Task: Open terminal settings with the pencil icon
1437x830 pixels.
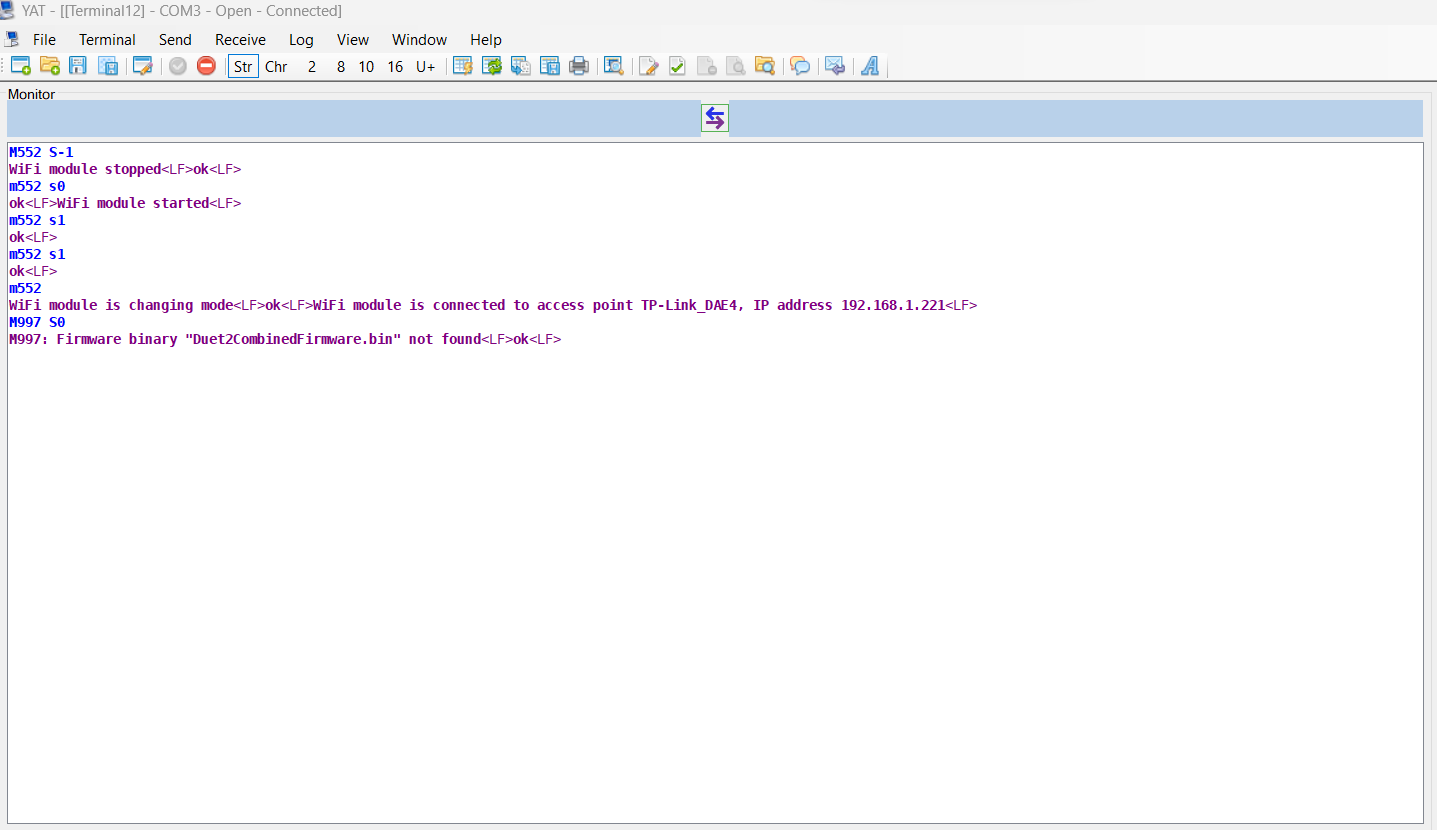Action: 143,66
